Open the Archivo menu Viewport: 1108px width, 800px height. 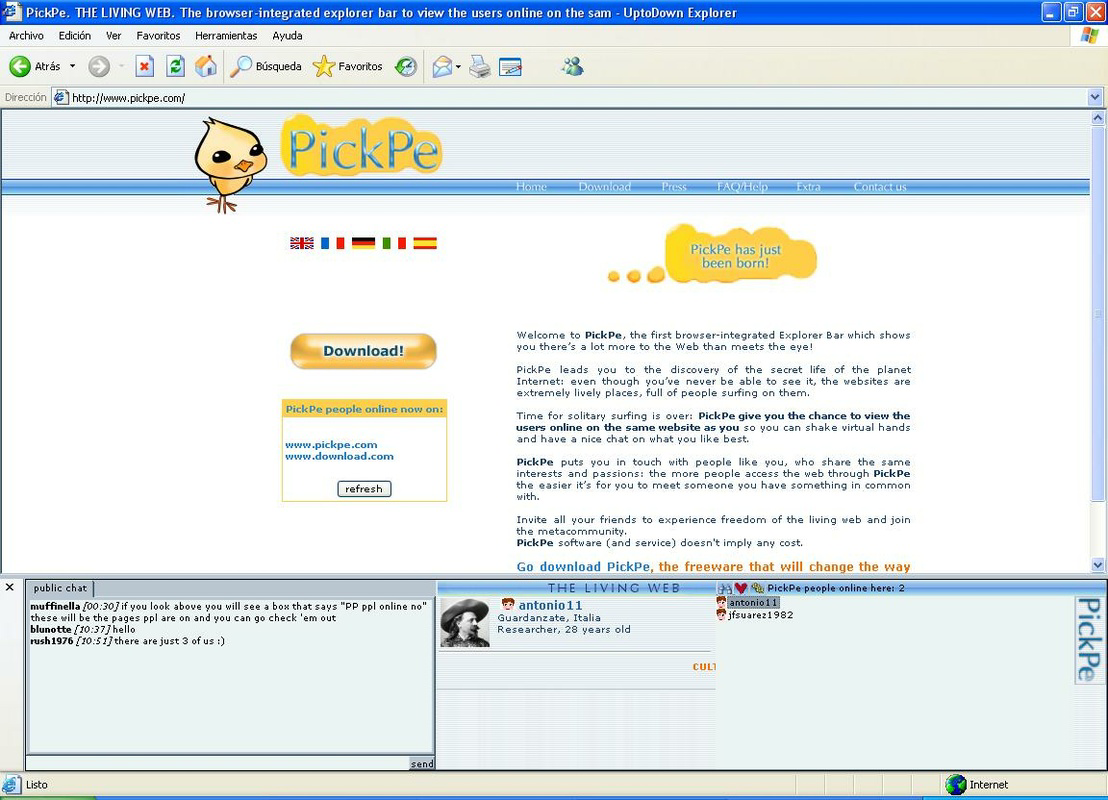(26, 35)
